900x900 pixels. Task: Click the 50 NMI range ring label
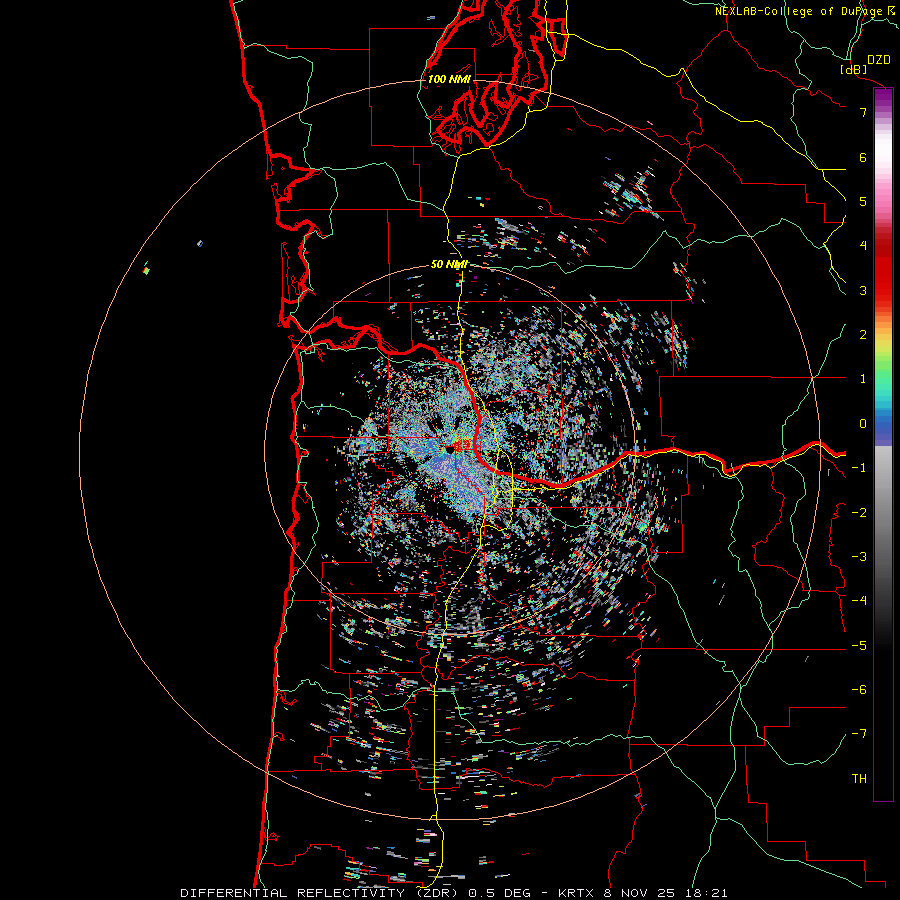449,264
